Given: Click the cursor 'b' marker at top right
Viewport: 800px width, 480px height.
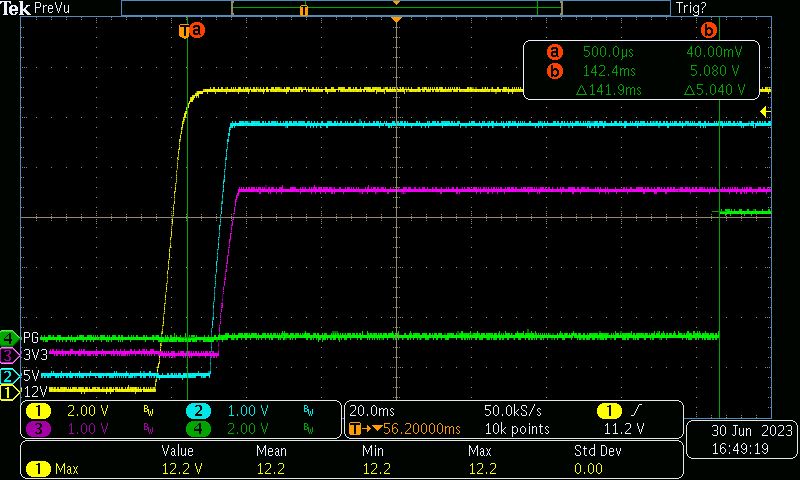Looking at the screenshot, I should [709, 30].
